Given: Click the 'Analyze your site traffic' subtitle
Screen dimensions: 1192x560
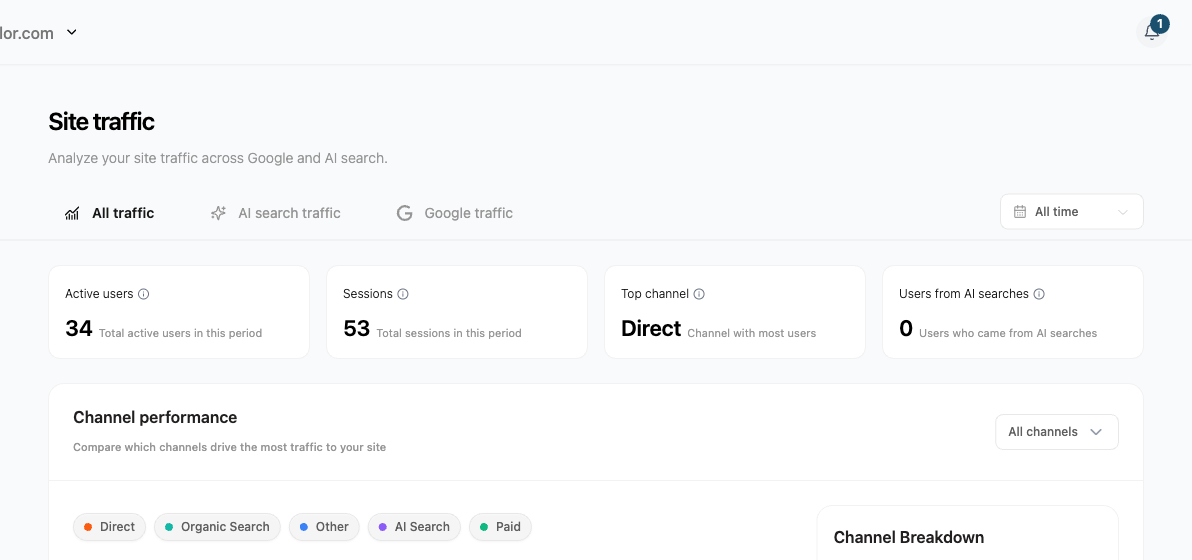Looking at the screenshot, I should (x=218, y=159).
